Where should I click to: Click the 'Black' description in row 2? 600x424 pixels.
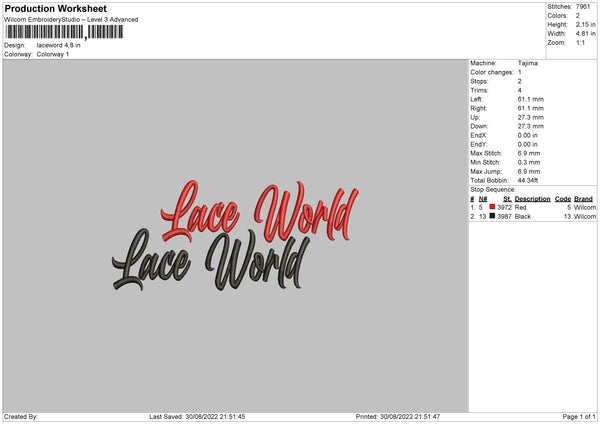tap(523, 217)
